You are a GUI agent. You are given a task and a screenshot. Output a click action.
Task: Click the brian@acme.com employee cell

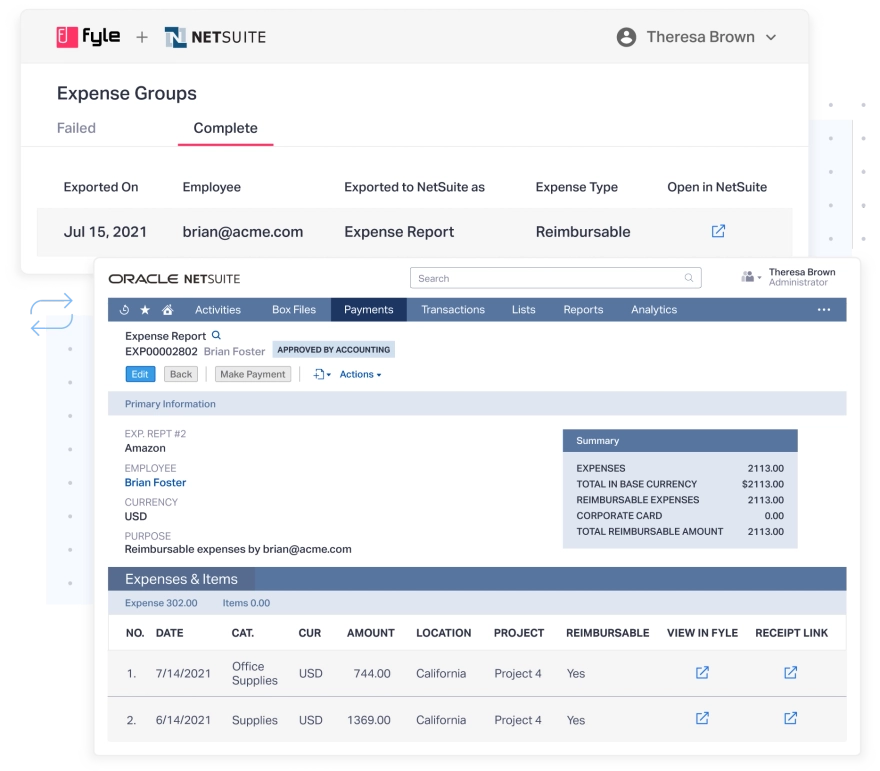point(242,232)
